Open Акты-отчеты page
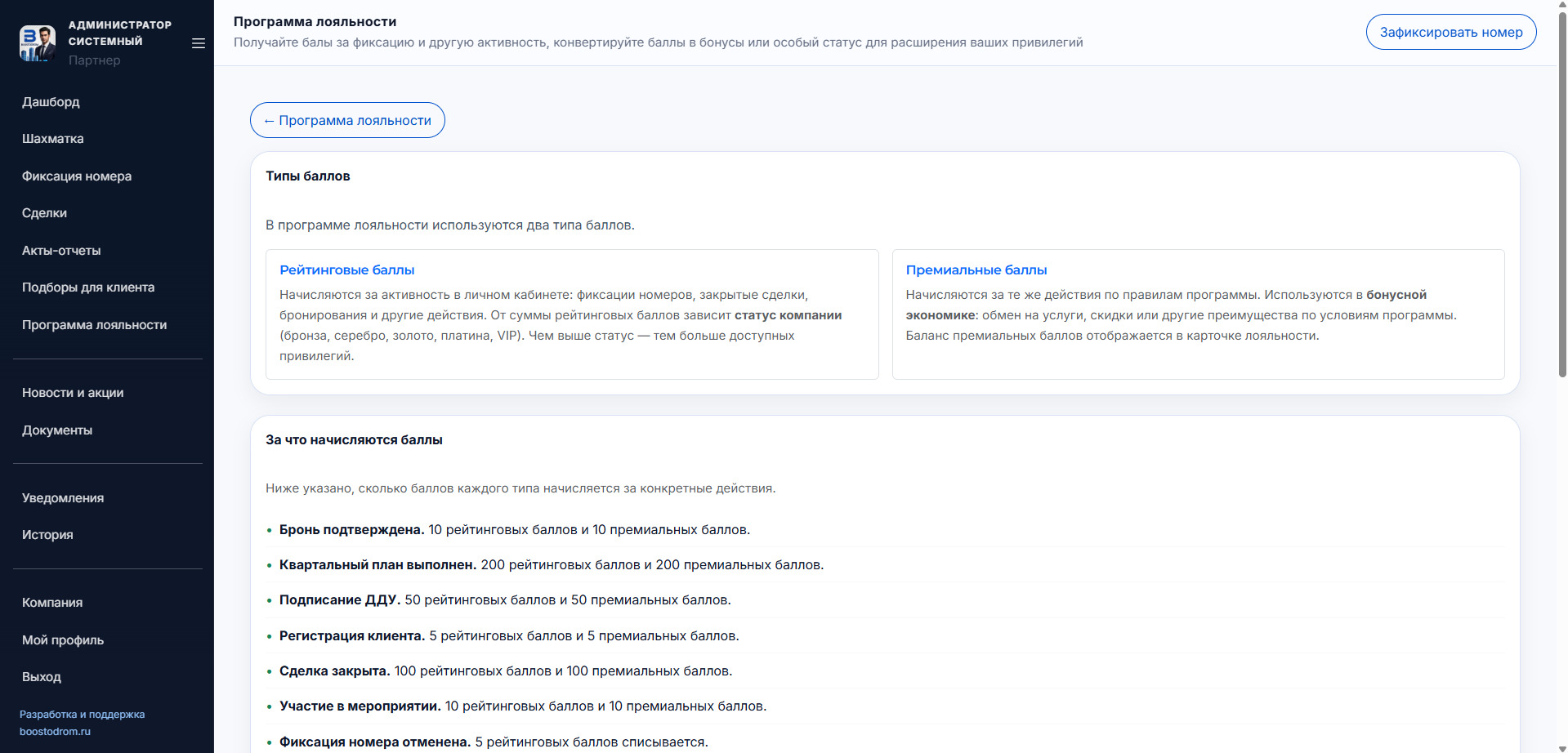 click(61, 251)
